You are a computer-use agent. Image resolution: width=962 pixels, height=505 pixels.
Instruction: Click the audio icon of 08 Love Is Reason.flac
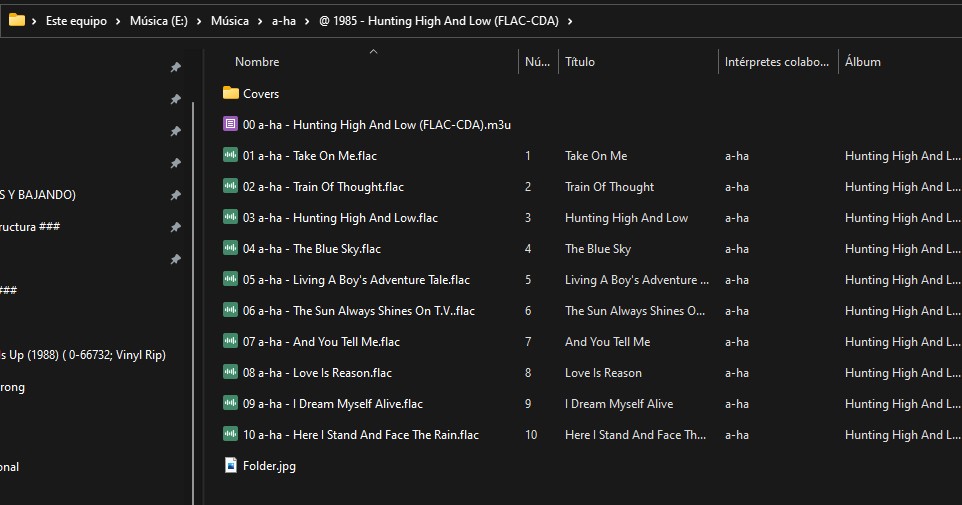point(230,372)
